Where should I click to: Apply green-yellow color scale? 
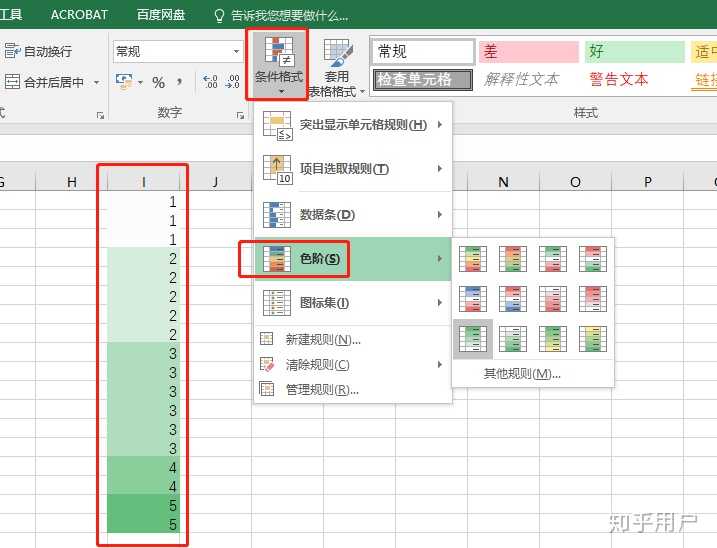(x=552, y=339)
